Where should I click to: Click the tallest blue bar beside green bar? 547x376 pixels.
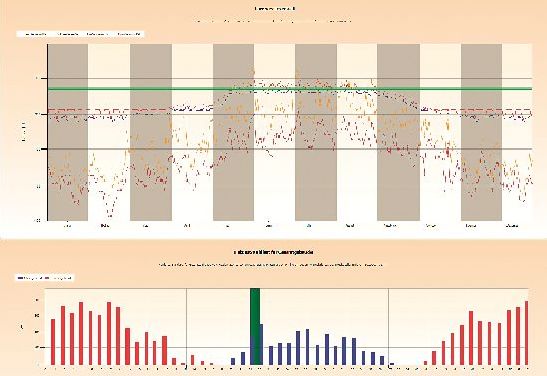(x=261, y=344)
